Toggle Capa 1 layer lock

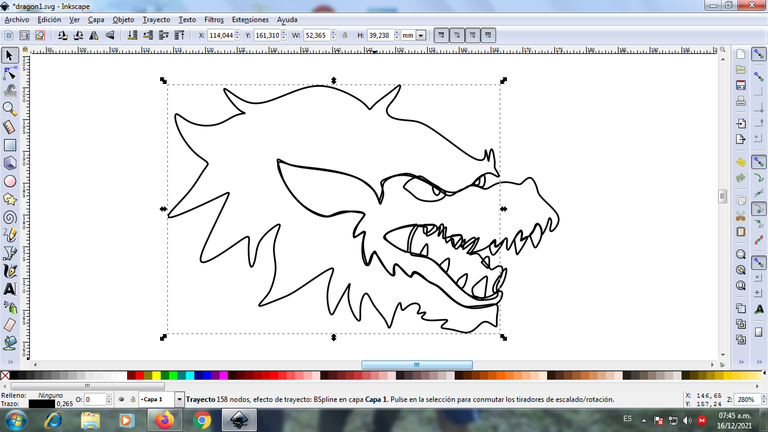tap(132, 400)
